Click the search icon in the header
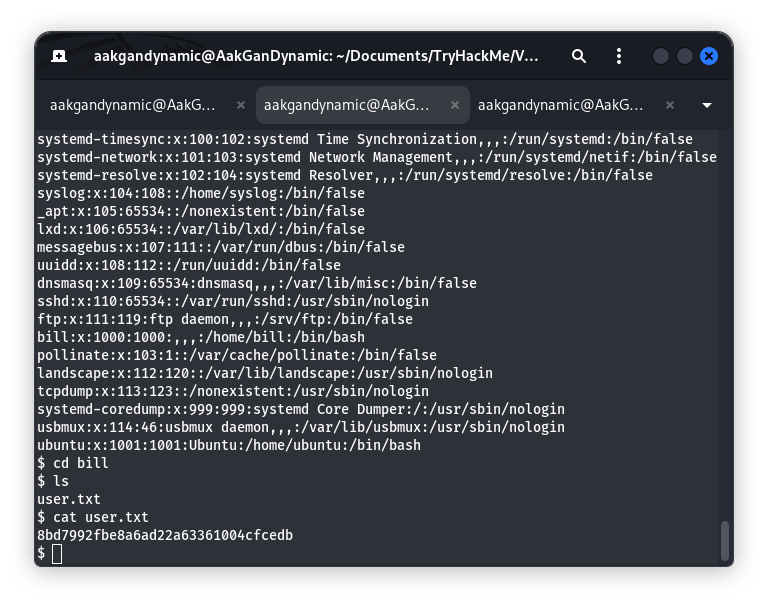768x604 pixels. pos(579,56)
